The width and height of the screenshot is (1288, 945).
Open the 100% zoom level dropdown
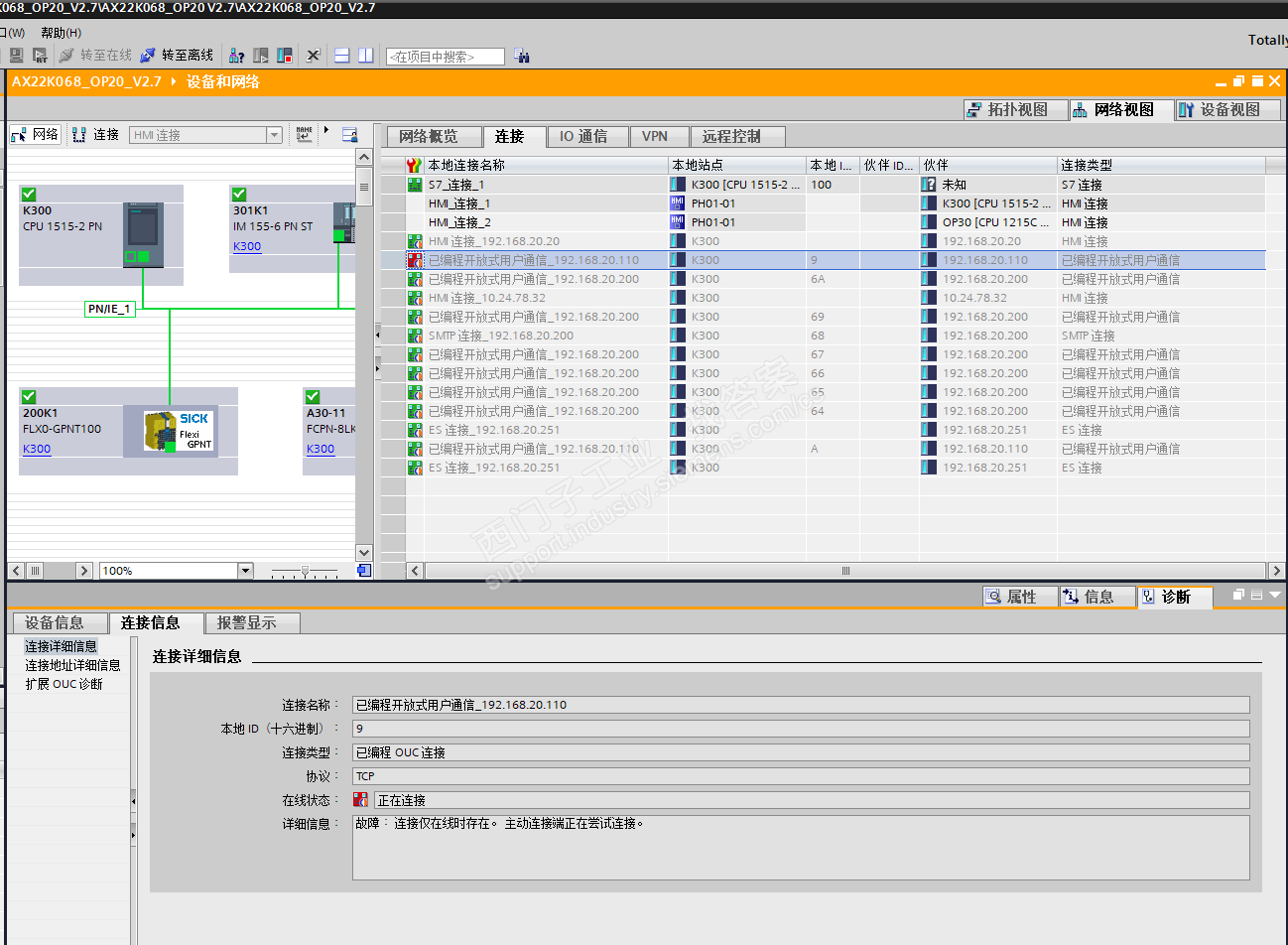[245, 571]
